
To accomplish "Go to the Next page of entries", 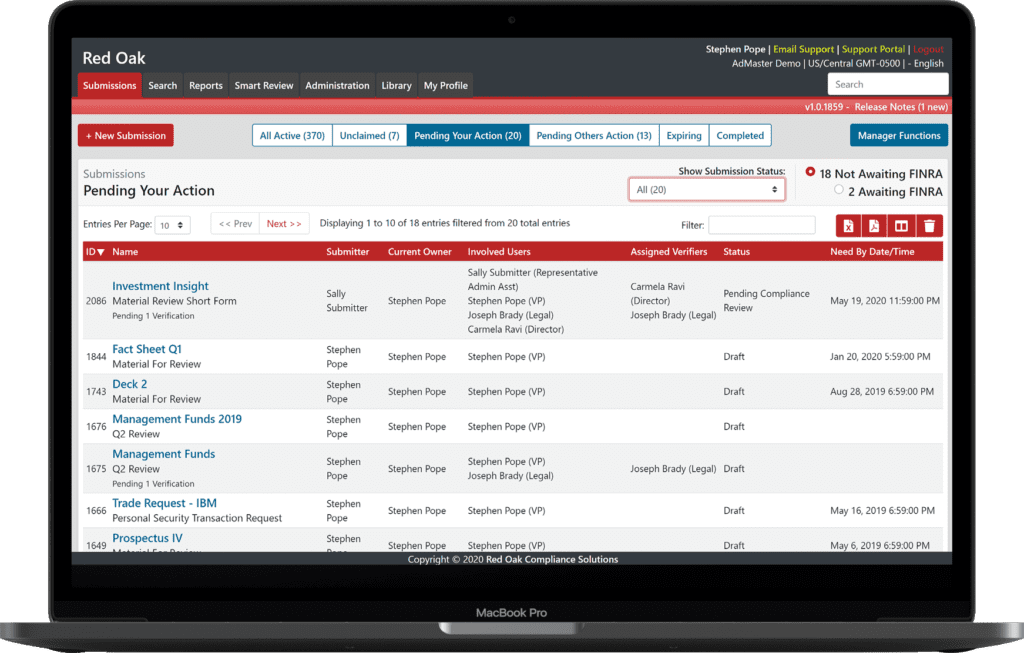I will (x=284, y=224).
